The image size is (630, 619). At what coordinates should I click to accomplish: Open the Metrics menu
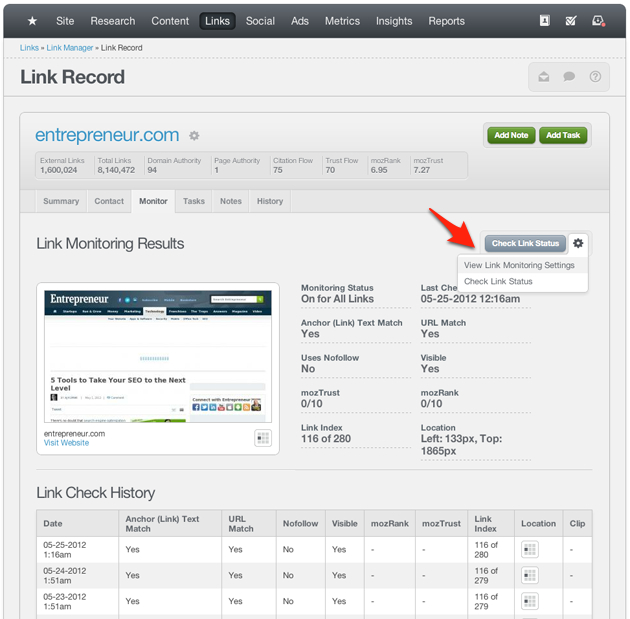pos(342,21)
